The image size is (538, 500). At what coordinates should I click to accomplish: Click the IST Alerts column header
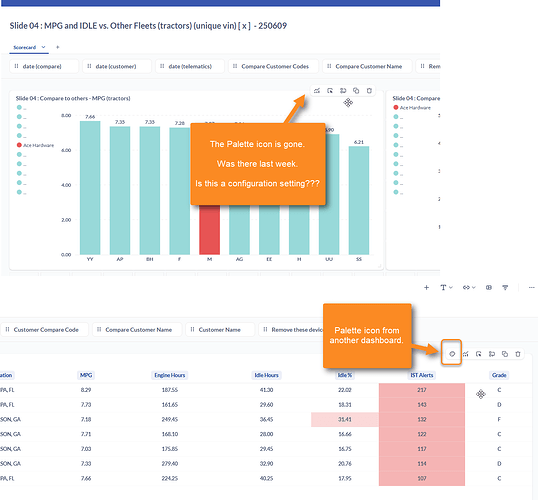[x=422, y=375]
